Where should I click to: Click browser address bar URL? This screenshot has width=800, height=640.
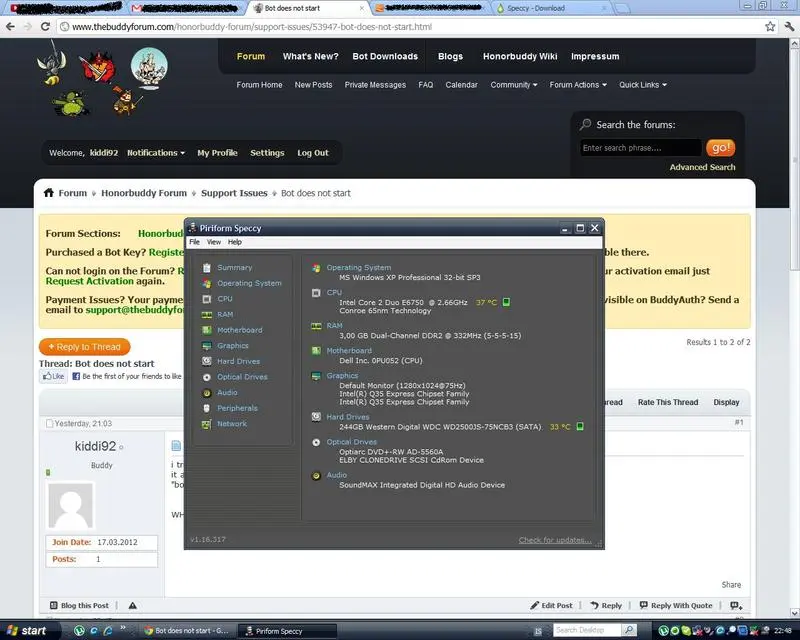[252, 27]
